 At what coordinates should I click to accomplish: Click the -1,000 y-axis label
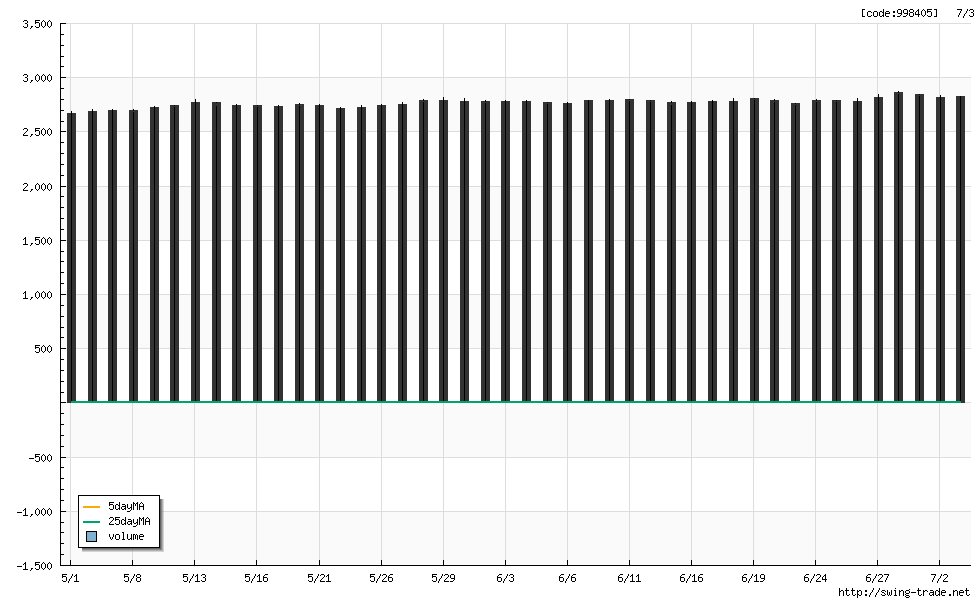point(35,512)
